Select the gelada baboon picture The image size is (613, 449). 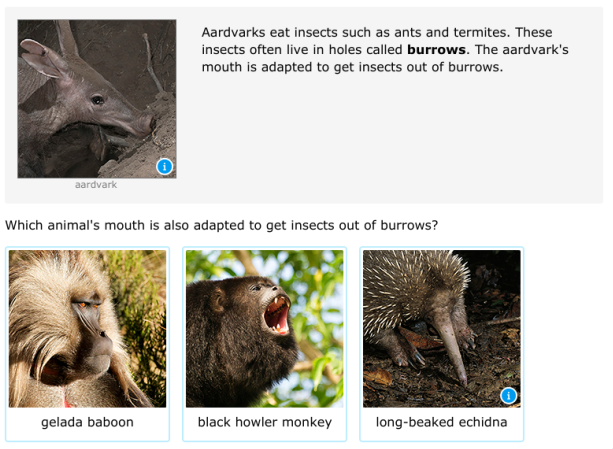click(87, 328)
